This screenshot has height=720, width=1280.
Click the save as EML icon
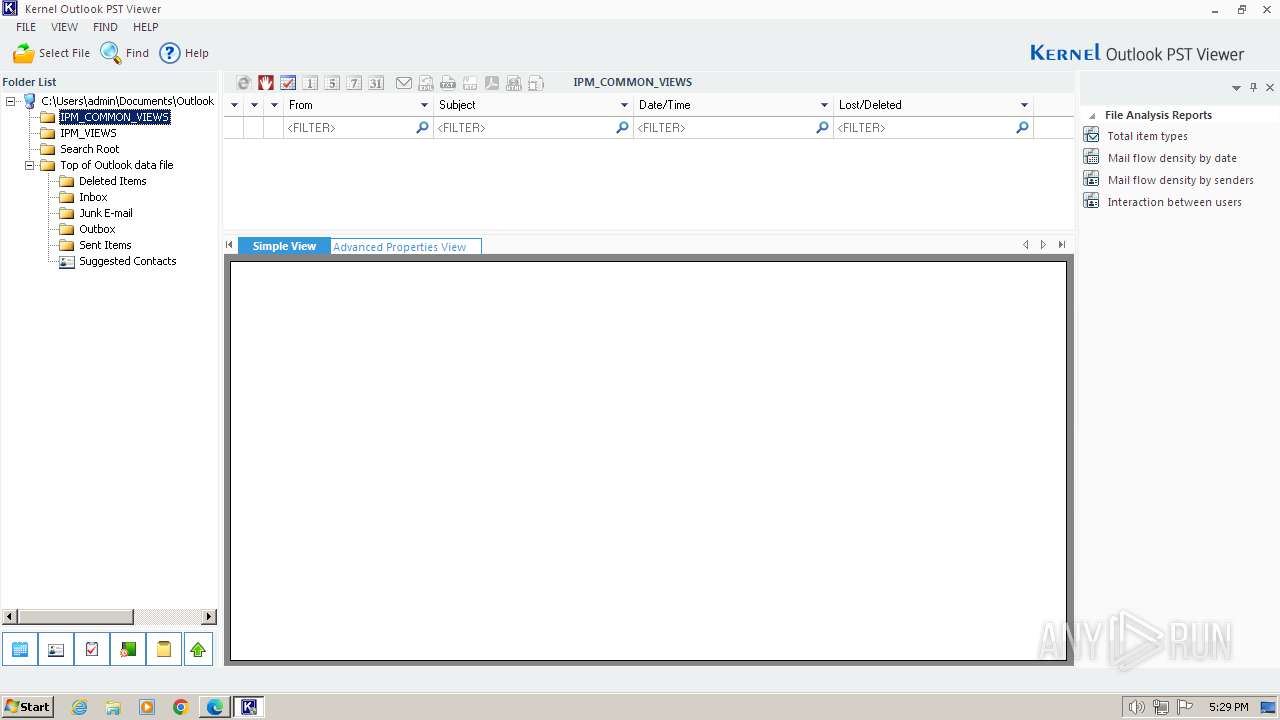click(426, 83)
